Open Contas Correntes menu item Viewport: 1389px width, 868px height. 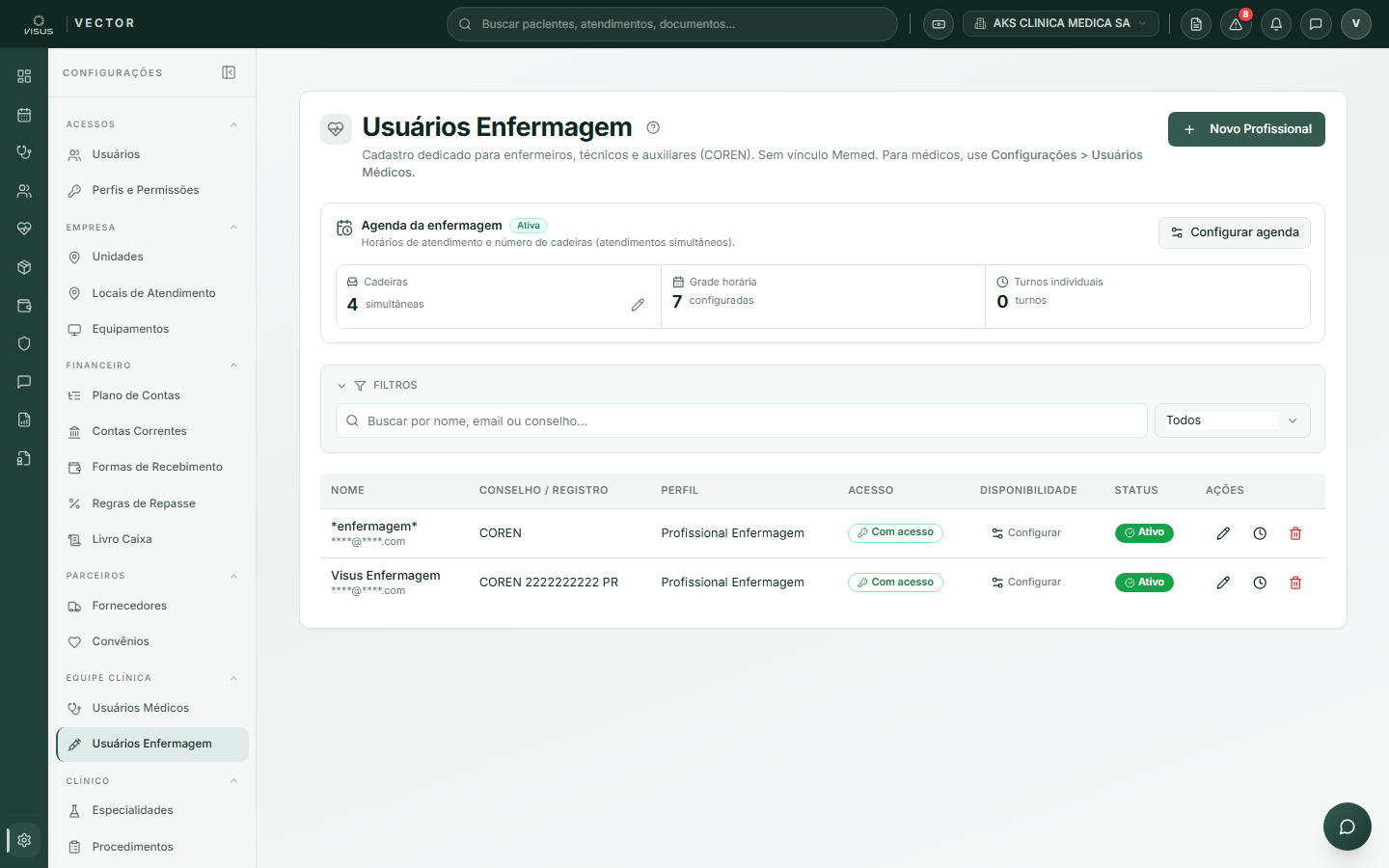coord(152,431)
